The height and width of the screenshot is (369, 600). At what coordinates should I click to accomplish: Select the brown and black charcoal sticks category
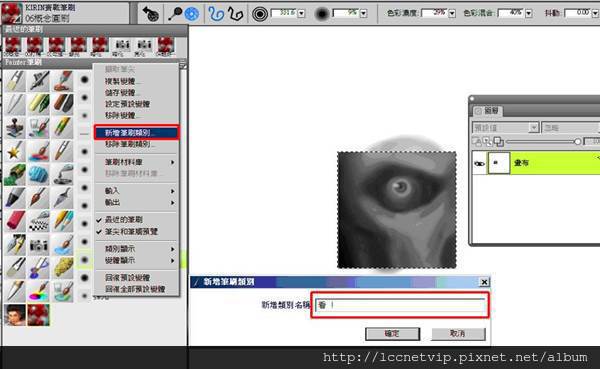coord(62,104)
